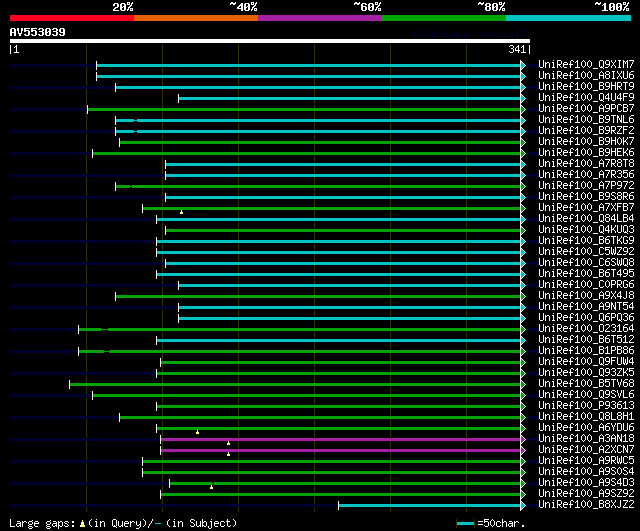Open the UniRef100_A9X4J8 hit

tap(586, 296)
